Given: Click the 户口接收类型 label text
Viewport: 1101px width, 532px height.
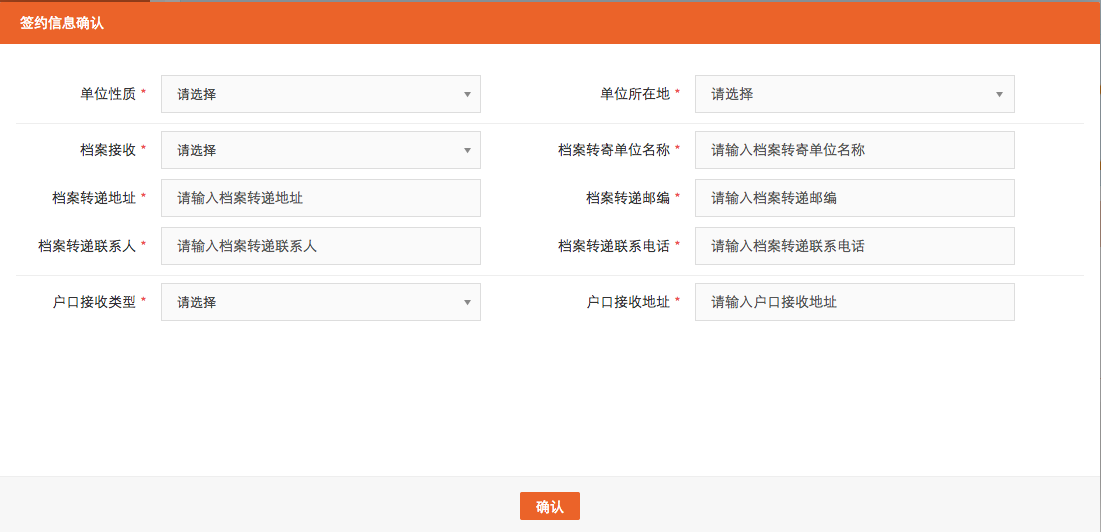Looking at the screenshot, I should click(x=94, y=302).
